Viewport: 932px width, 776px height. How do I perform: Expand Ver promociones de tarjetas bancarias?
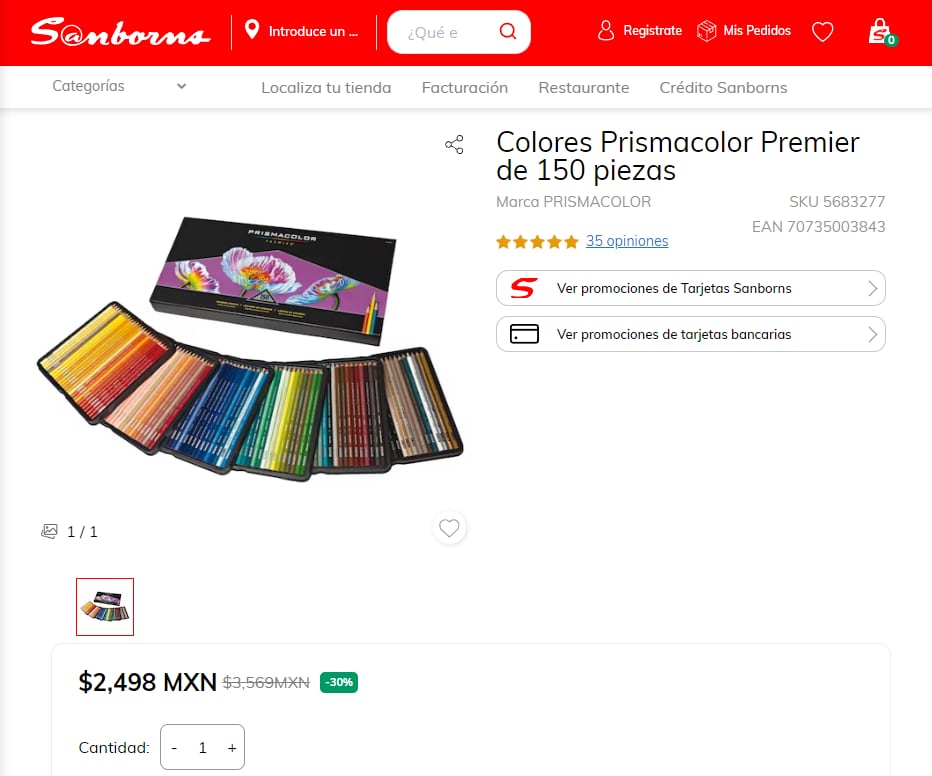pyautogui.click(x=690, y=334)
